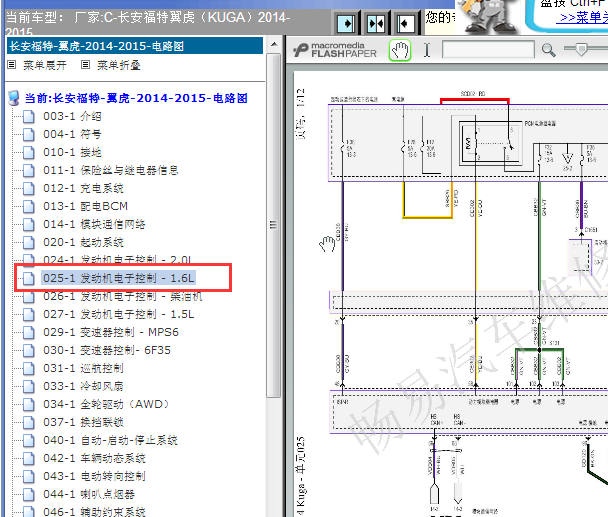608x517 pixels.
Task: Open 011-1 保险丝与继电器信息
Action: (111, 170)
